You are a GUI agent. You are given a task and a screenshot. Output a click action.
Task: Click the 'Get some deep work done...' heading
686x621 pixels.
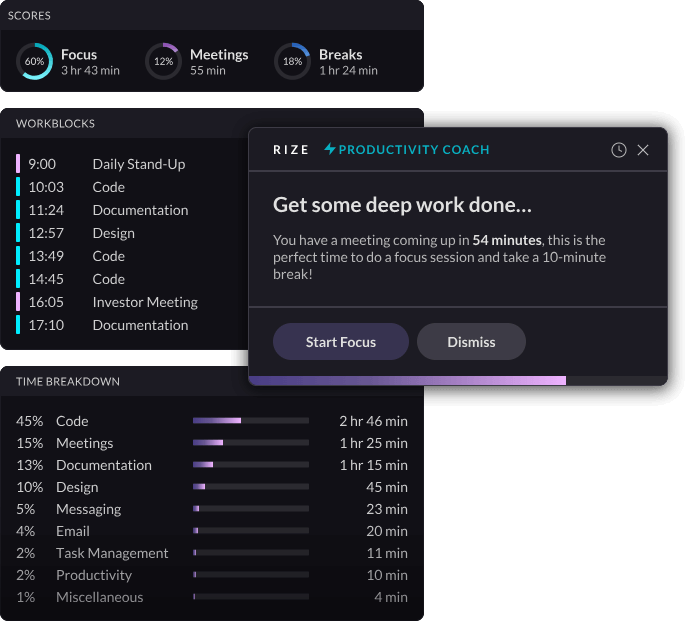pyautogui.click(x=402, y=205)
